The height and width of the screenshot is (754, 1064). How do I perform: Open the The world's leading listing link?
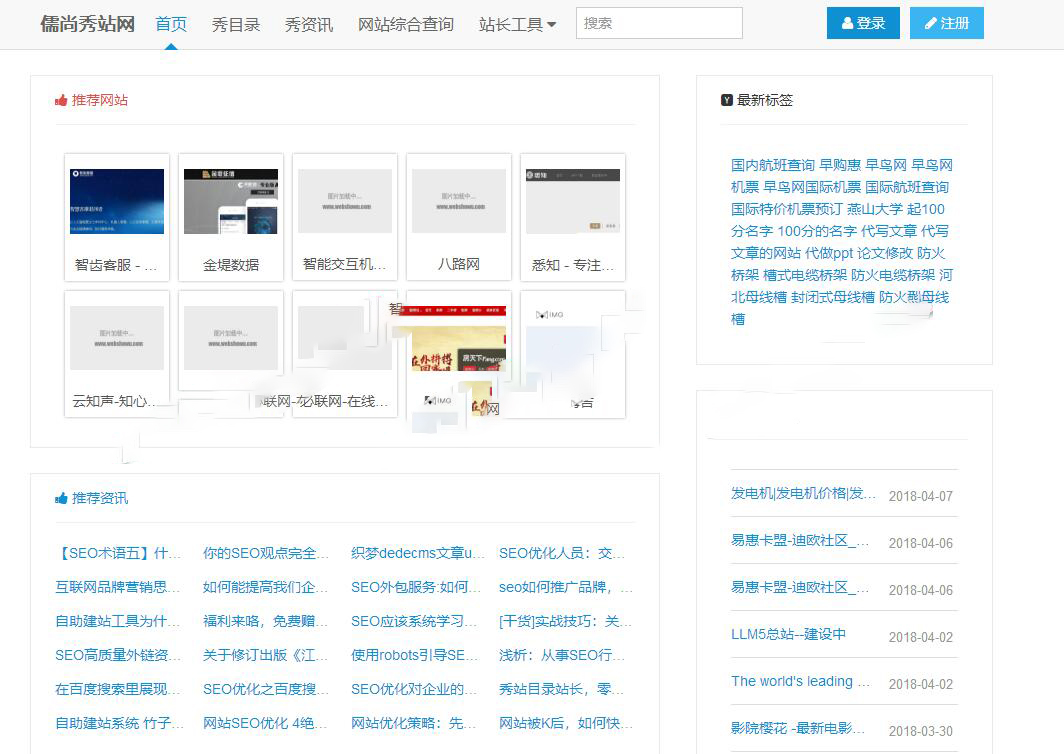[x=799, y=681]
